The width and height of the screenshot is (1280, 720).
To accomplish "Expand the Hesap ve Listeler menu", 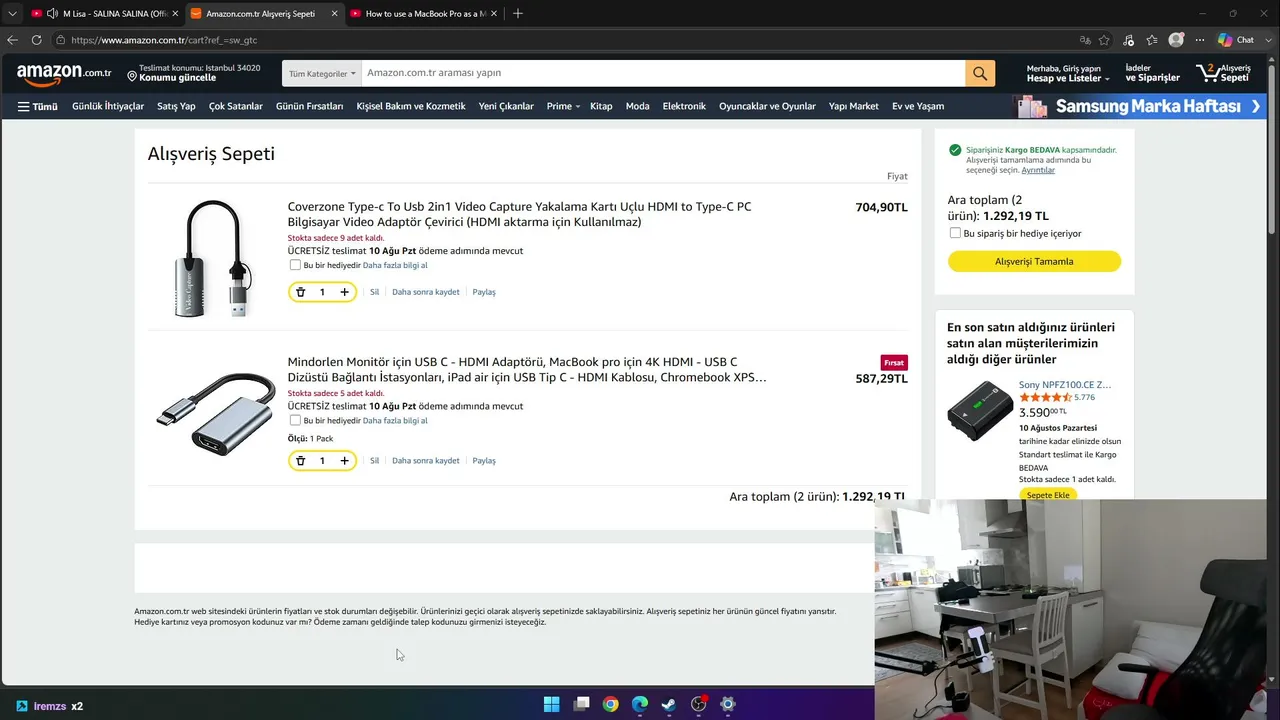I will tap(1068, 73).
